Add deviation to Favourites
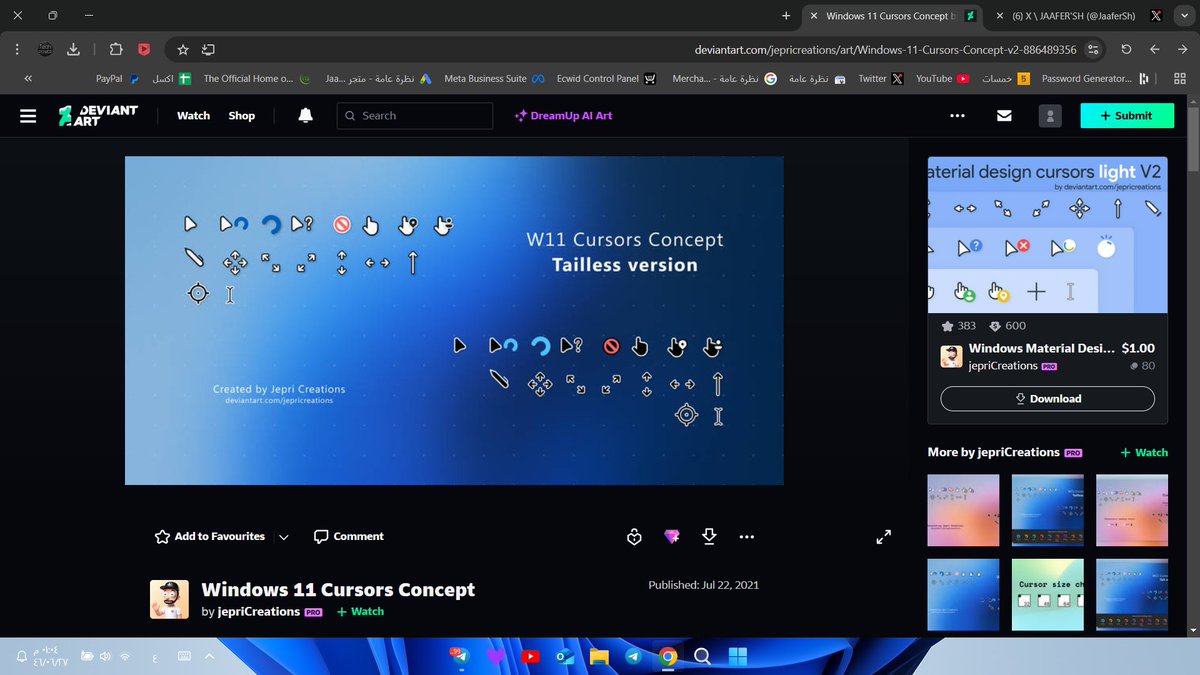The image size is (1200, 675). click(x=210, y=537)
